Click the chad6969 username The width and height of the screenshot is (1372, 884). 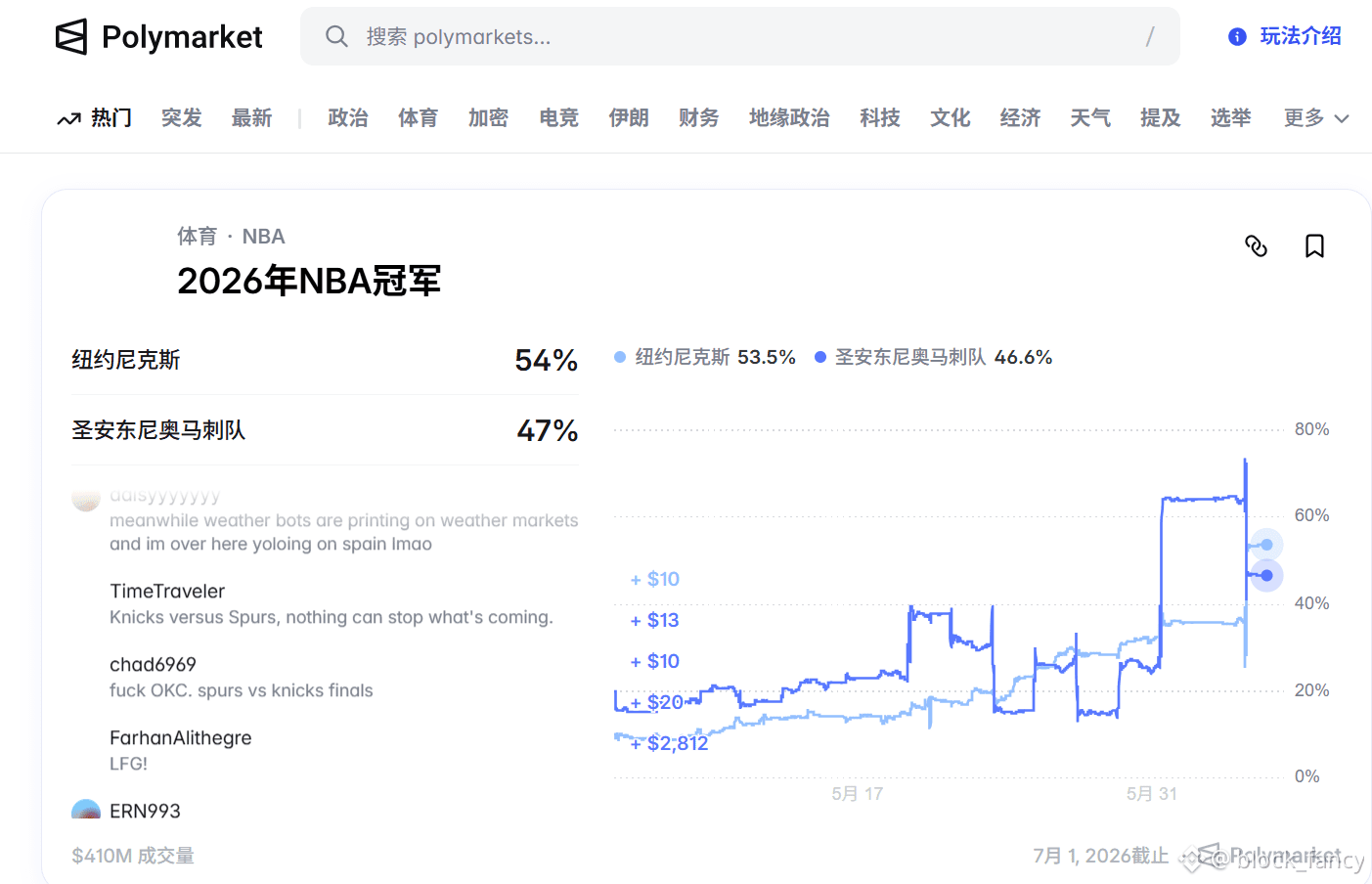coord(153,664)
